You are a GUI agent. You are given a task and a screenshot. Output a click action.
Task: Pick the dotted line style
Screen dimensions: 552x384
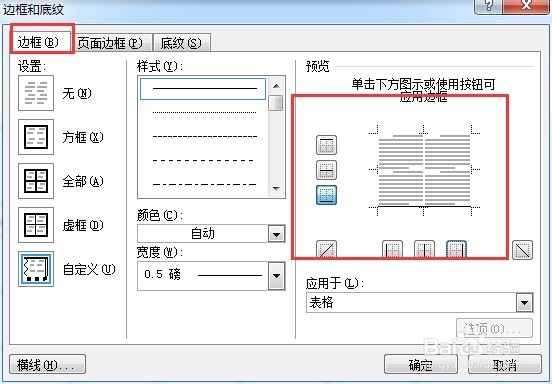(x=204, y=113)
